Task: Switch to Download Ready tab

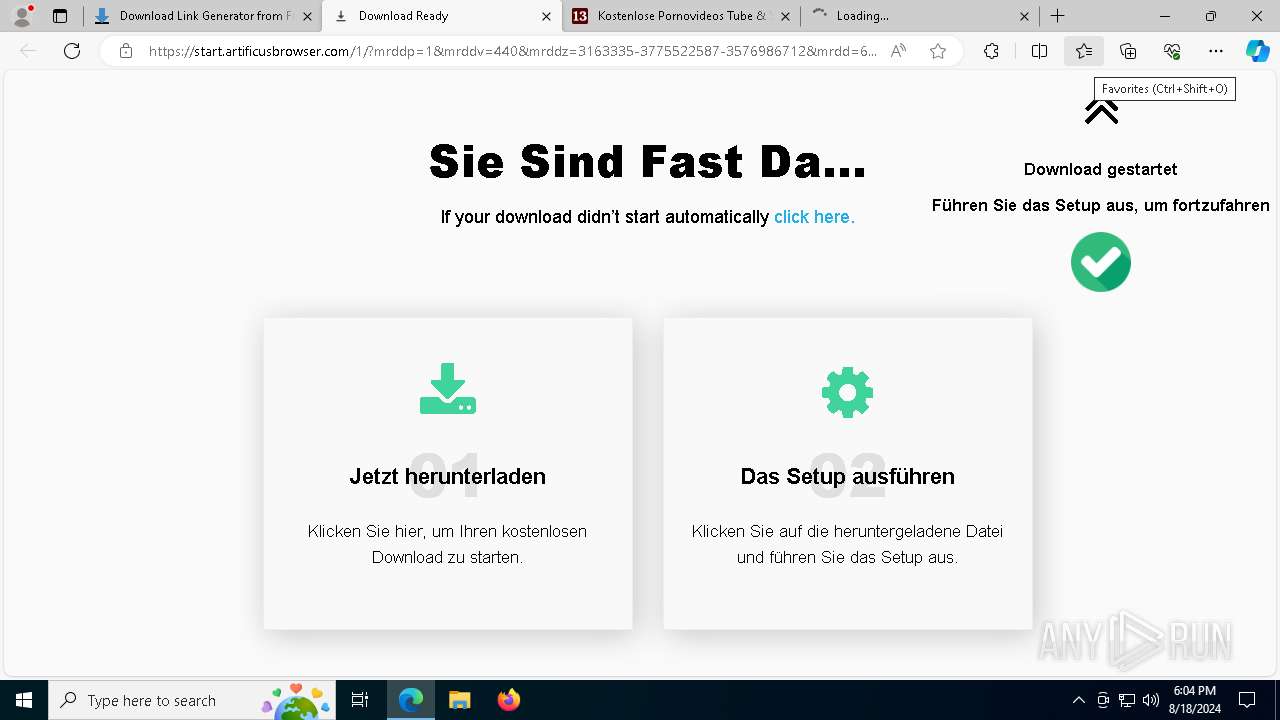Action: (x=441, y=16)
